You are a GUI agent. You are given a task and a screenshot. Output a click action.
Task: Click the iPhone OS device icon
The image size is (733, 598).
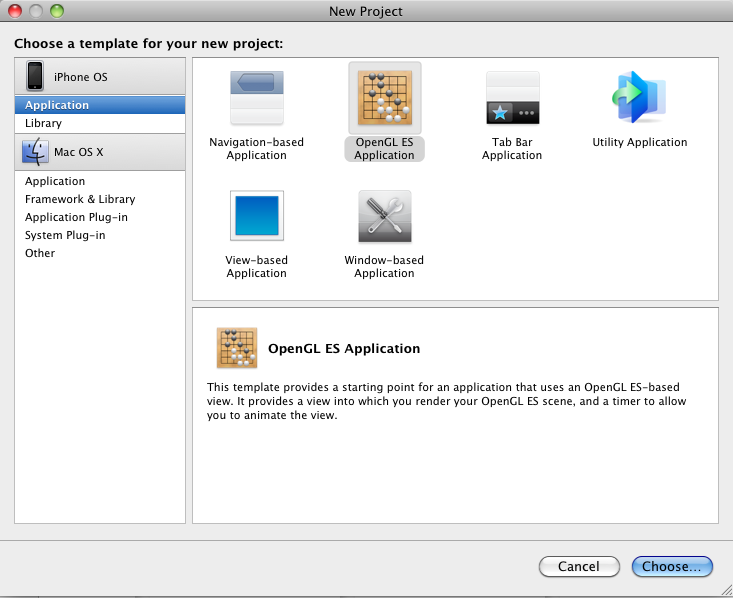pos(35,76)
